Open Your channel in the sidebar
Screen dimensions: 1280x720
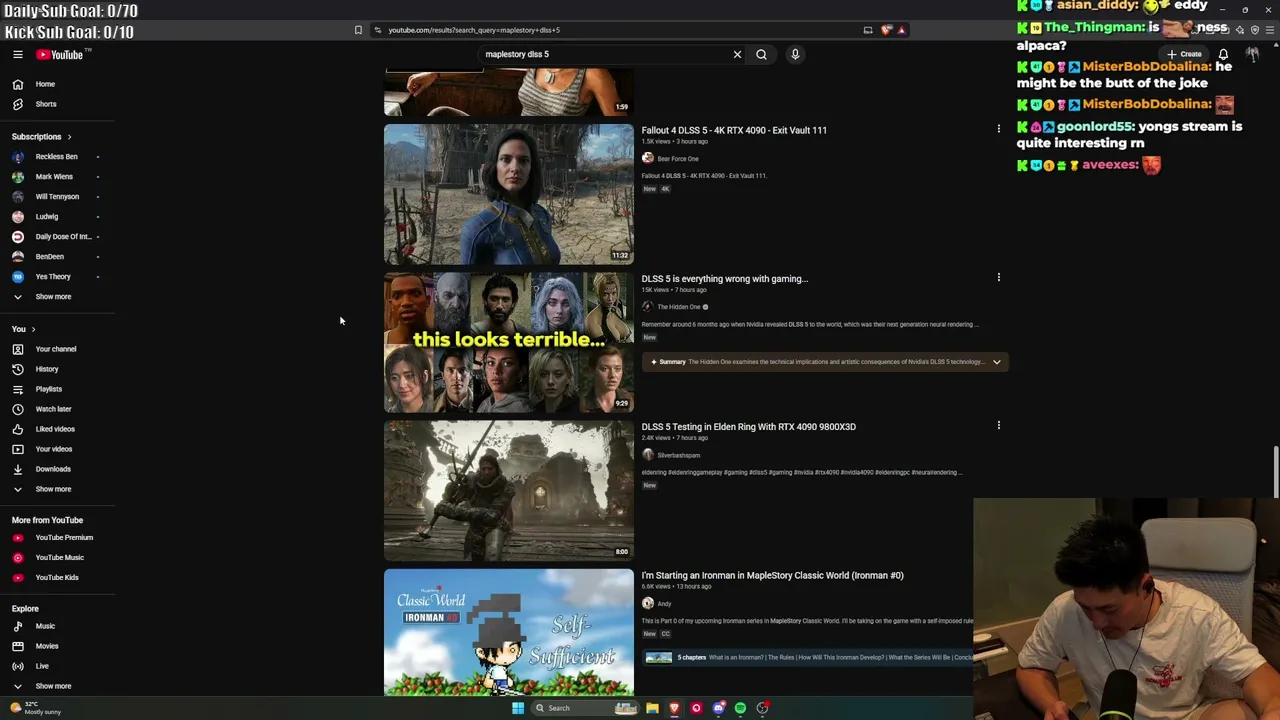pyautogui.click(x=57, y=349)
